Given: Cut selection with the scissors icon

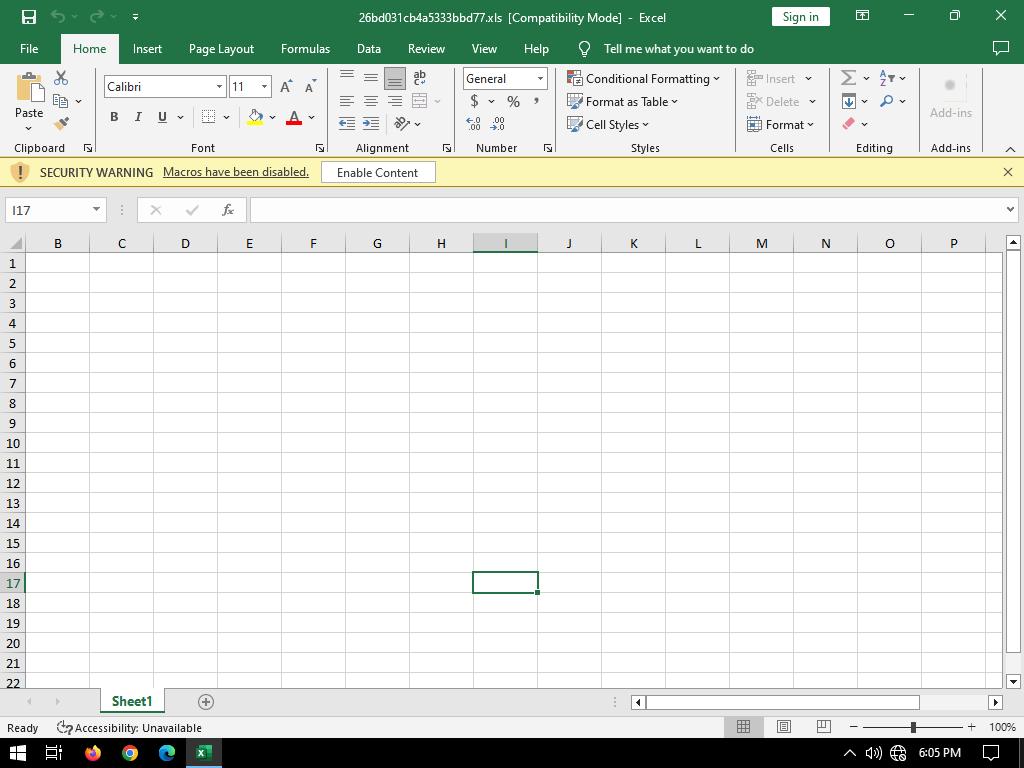Looking at the screenshot, I should 61,78.
